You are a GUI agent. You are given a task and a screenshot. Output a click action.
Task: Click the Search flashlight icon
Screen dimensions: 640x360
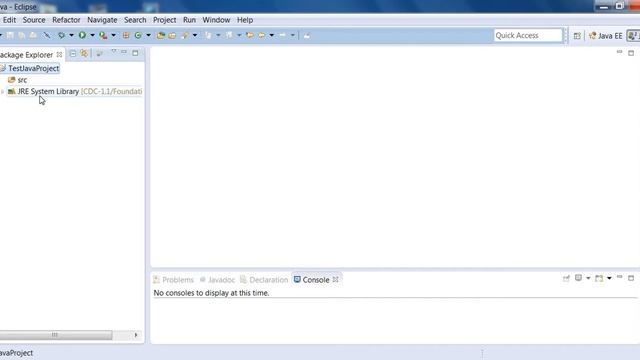tap(185, 36)
